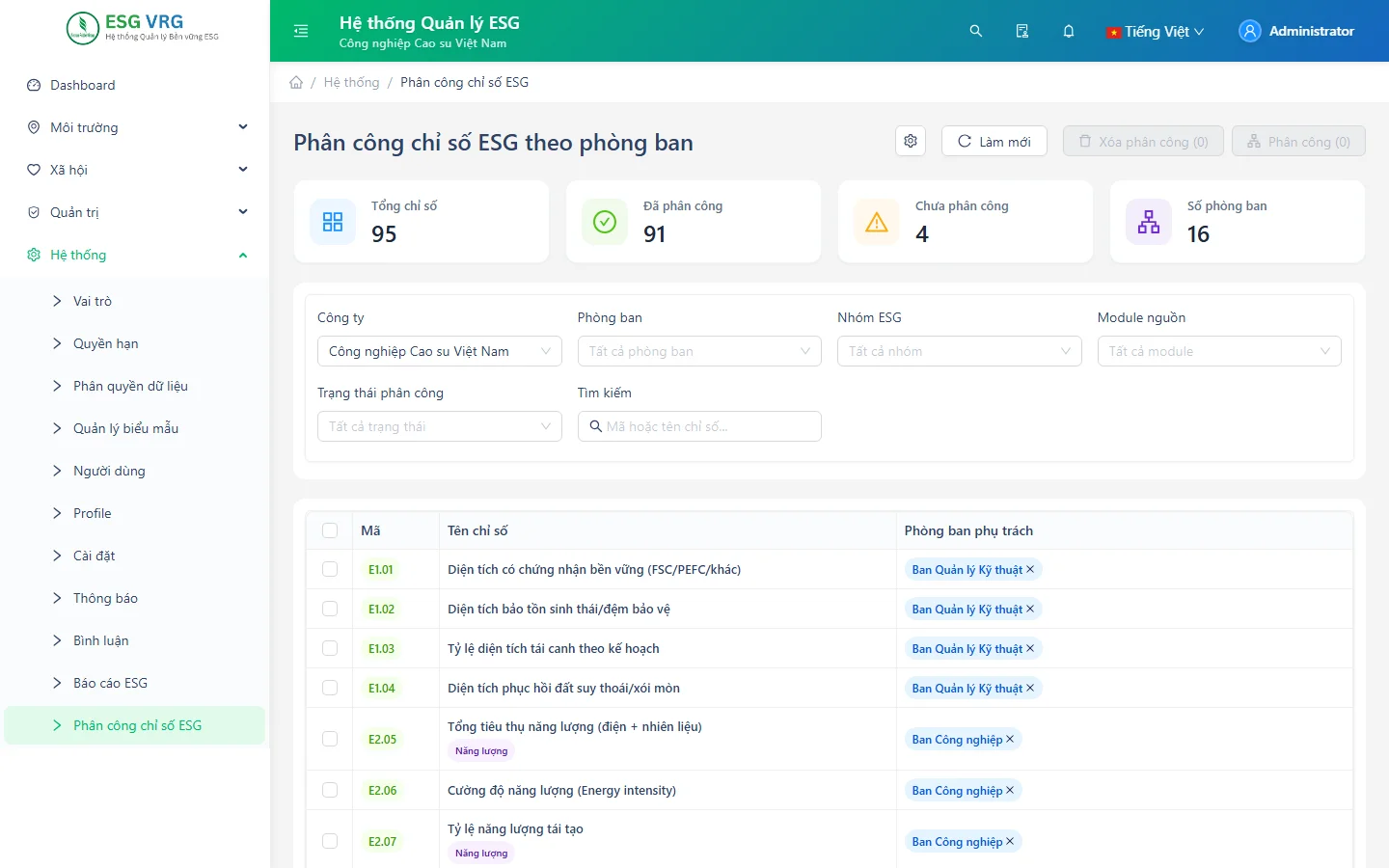This screenshot has height=868, width=1389.
Task: Select Phân công chỉ số ESG sidebar item
Action: click(x=135, y=725)
